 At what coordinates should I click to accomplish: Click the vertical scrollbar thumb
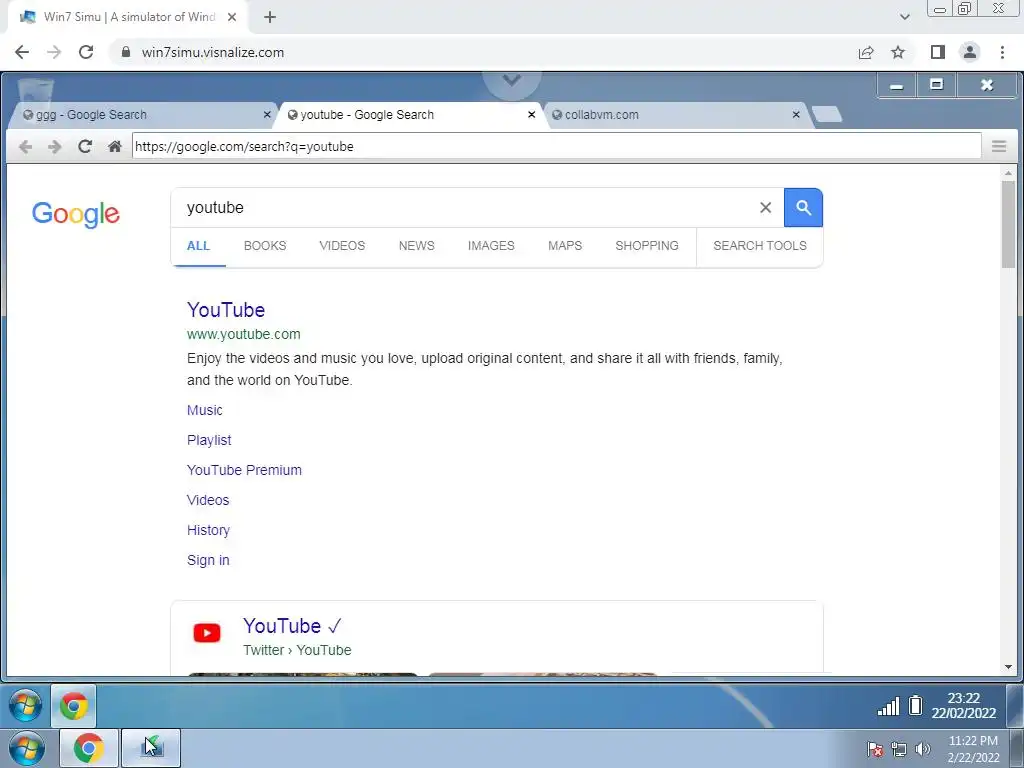click(1008, 224)
